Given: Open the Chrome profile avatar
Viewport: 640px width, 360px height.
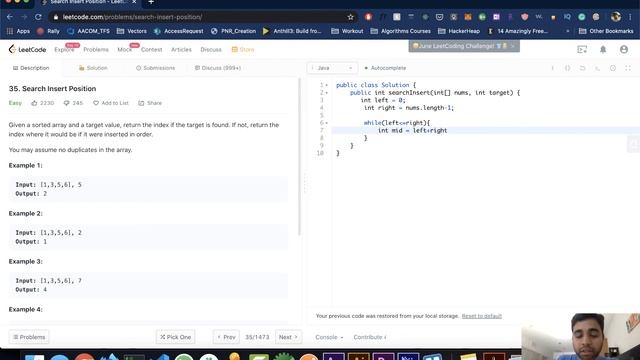Looking at the screenshot, I should coord(616,17).
